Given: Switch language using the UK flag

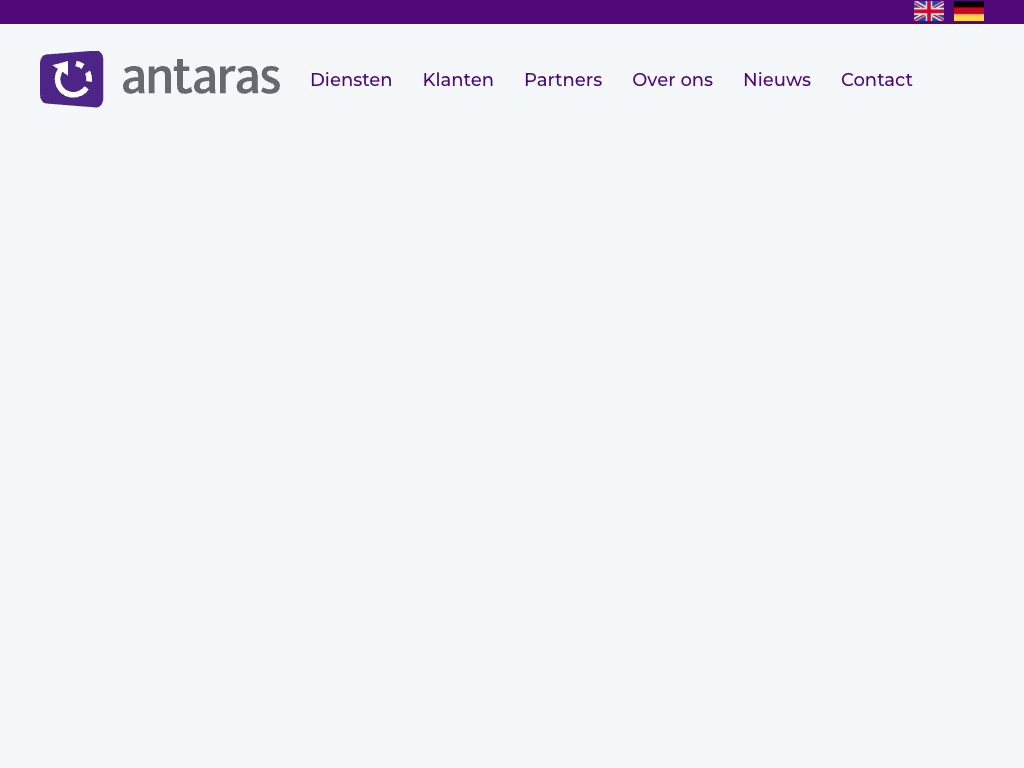Looking at the screenshot, I should point(929,11).
